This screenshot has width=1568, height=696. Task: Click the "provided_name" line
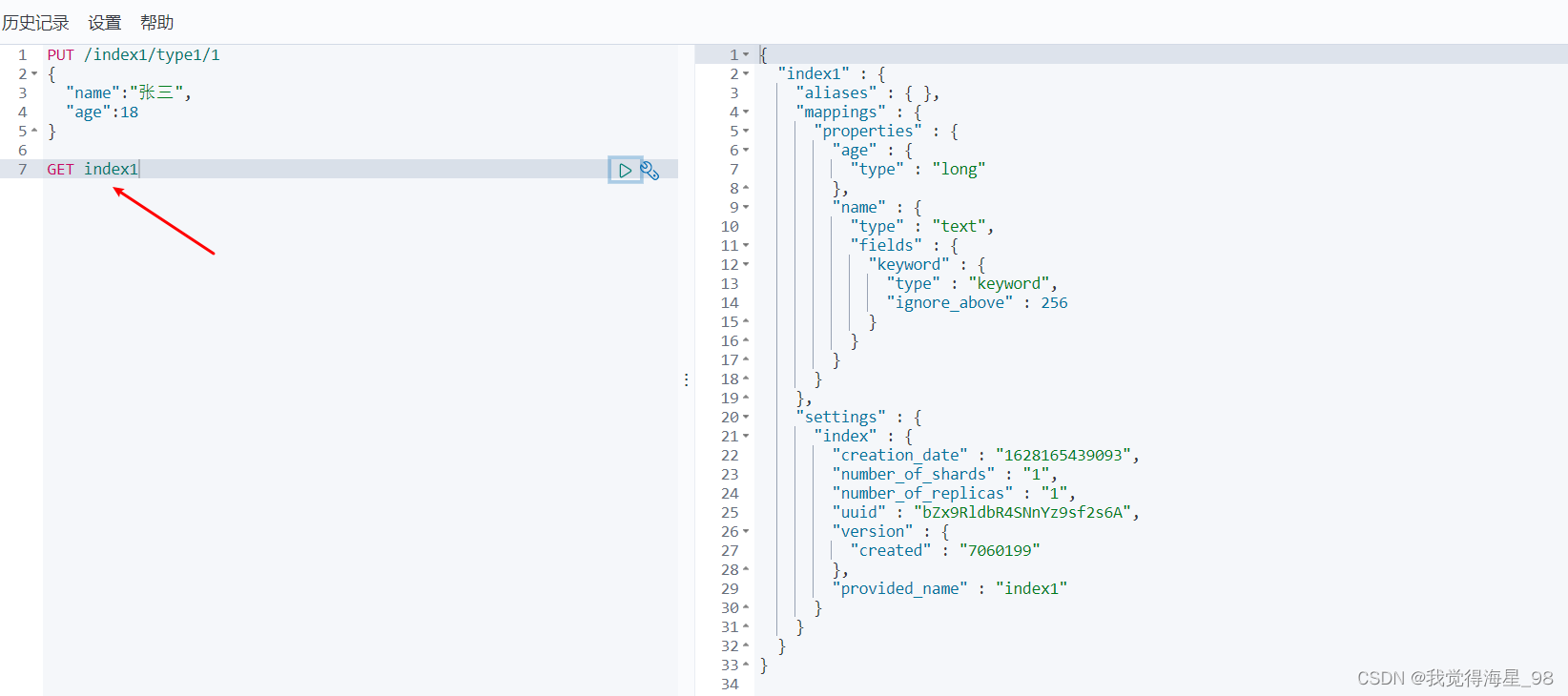click(950, 588)
